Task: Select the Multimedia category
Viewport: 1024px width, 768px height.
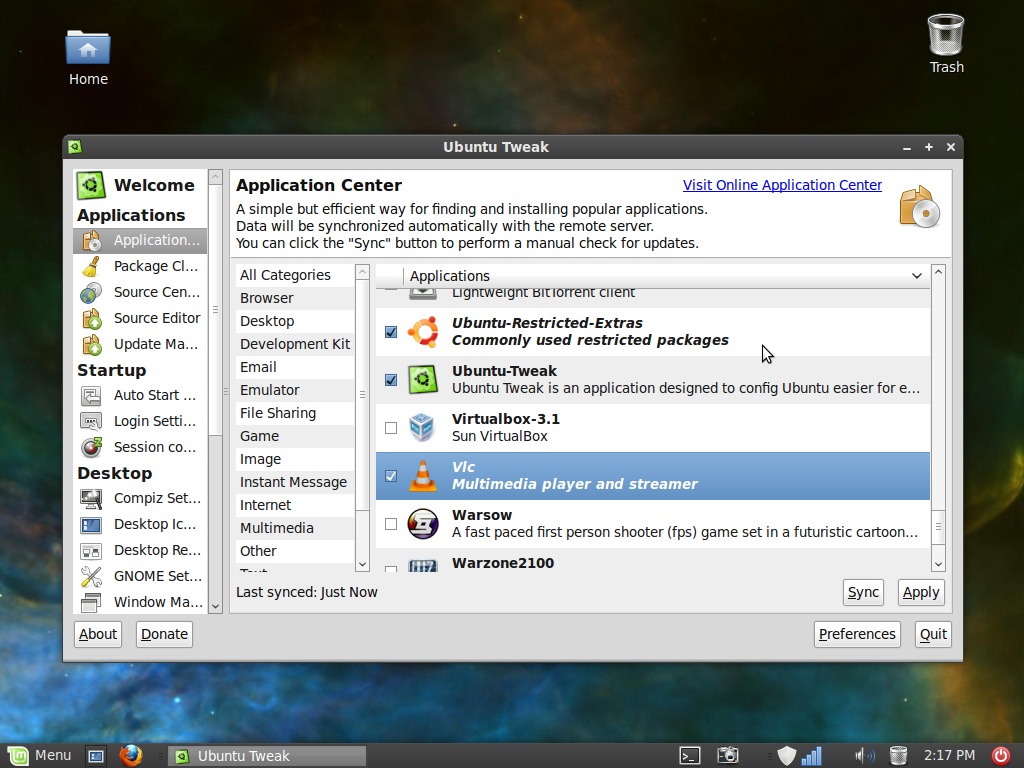Action: pos(295,528)
